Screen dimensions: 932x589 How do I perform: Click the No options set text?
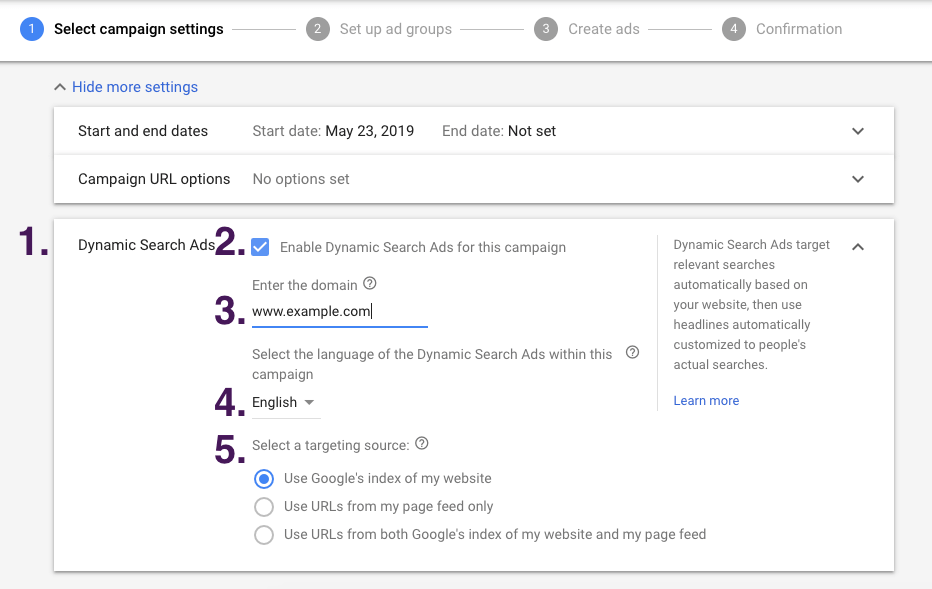tap(301, 179)
